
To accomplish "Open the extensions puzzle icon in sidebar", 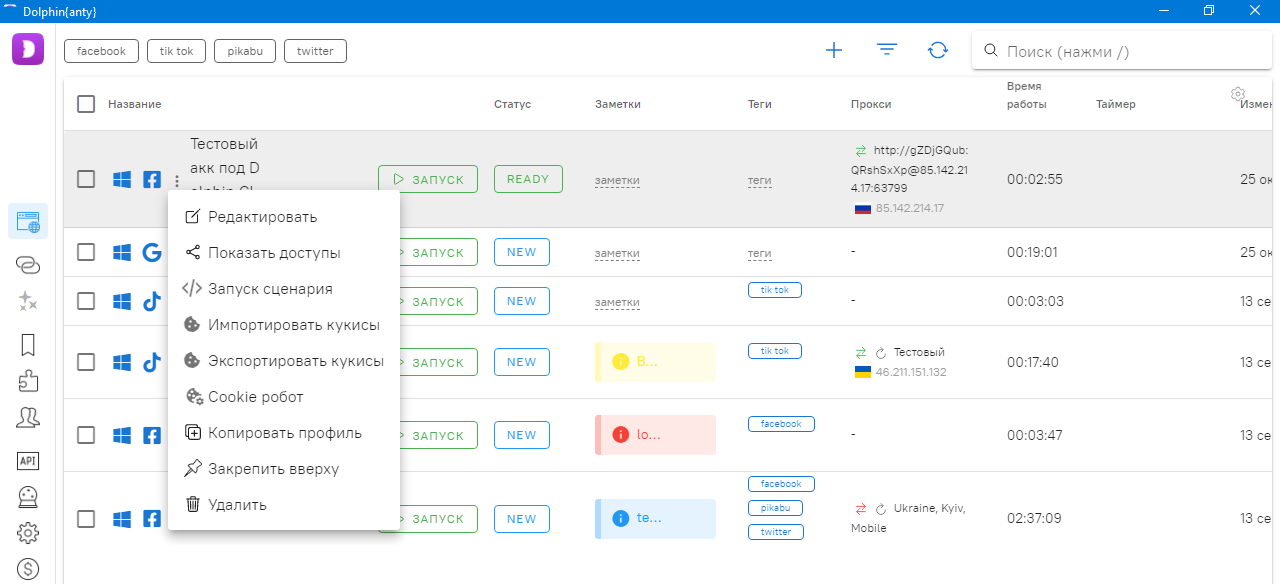I will 28,381.
